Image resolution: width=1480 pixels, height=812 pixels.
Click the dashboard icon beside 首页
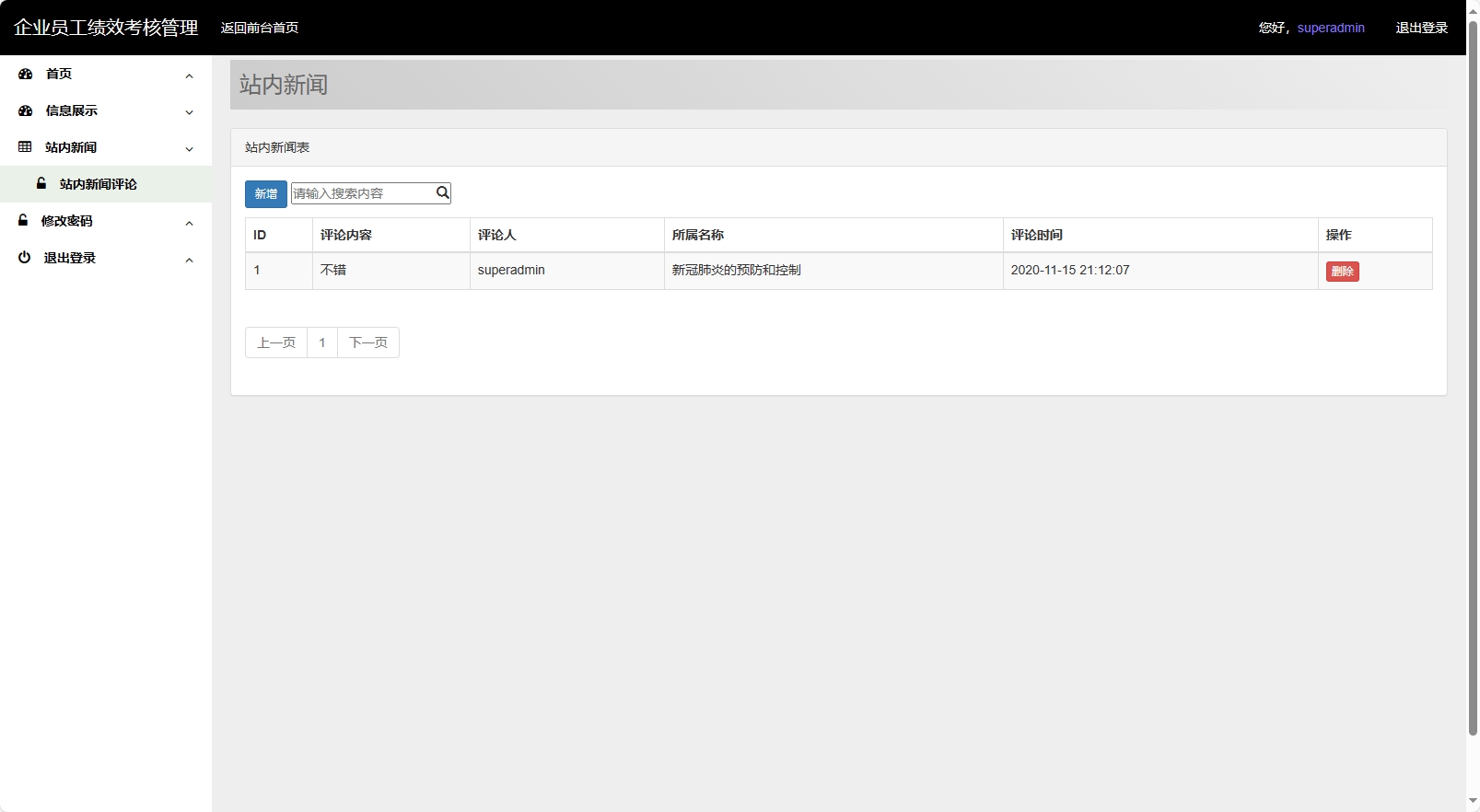(26, 74)
